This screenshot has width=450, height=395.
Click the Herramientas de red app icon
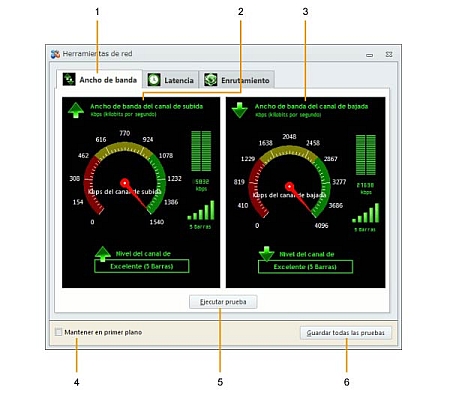coord(55,54)
